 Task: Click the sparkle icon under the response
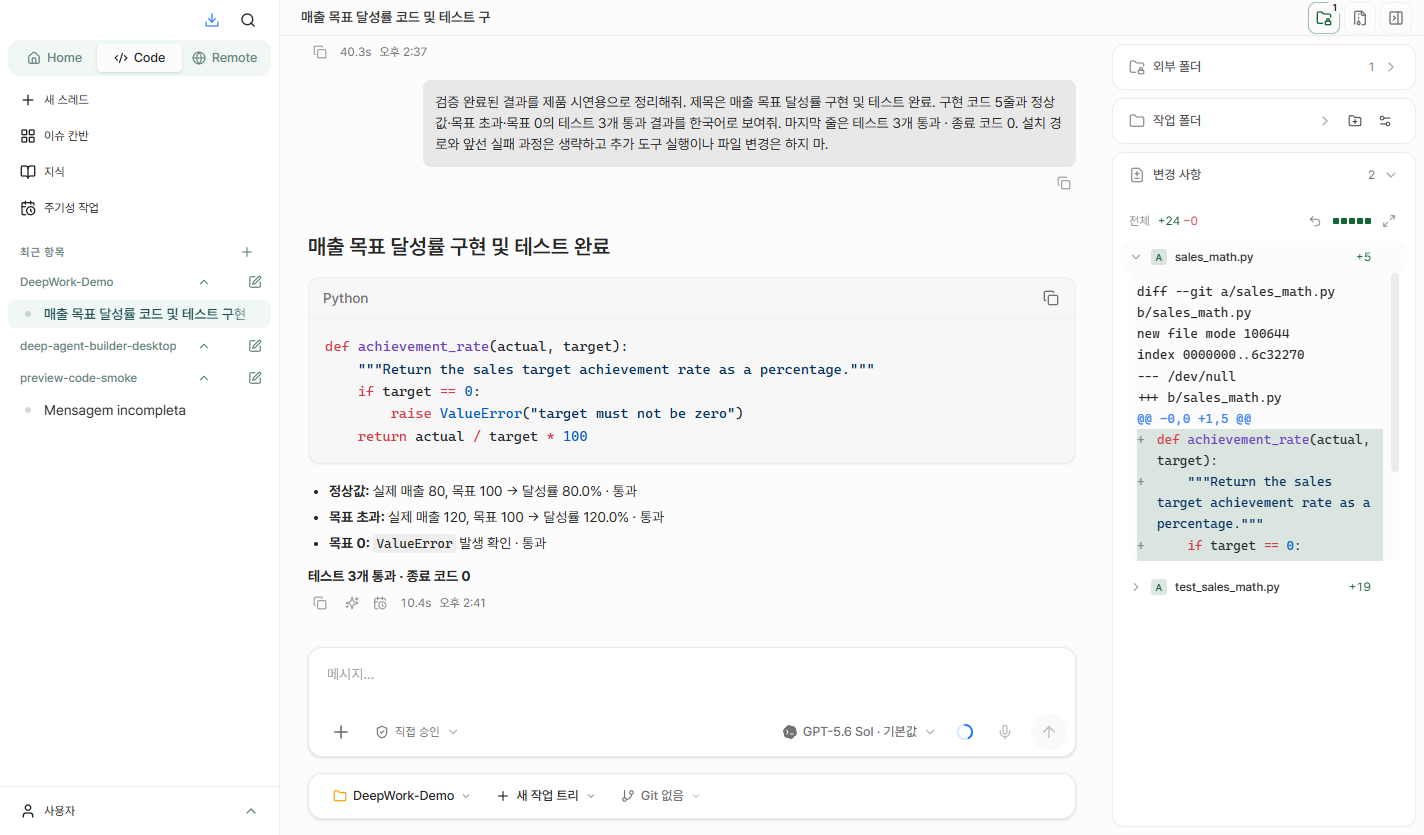[x=352, y=603]
